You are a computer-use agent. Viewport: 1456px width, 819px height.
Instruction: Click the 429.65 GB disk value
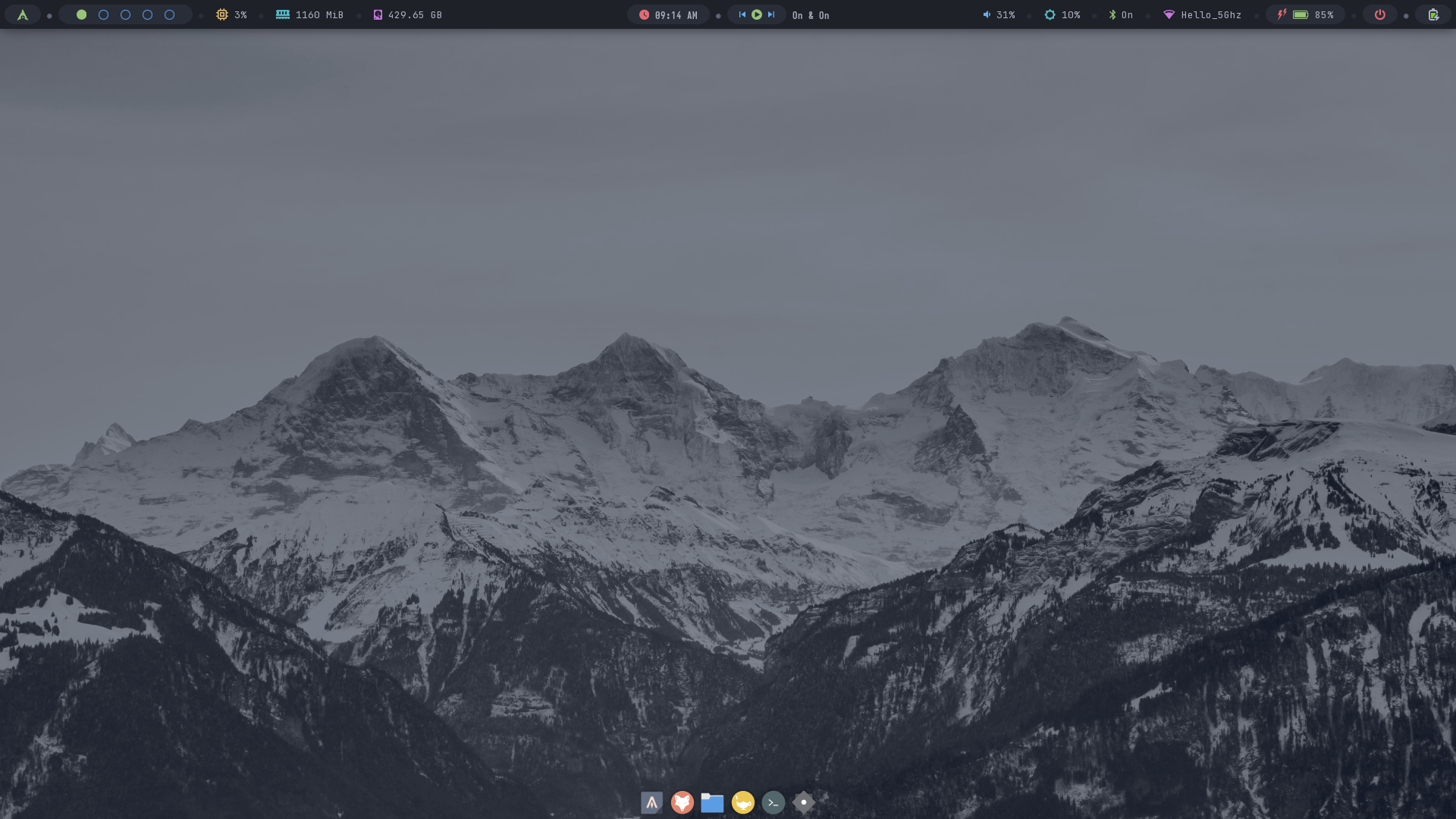415,15
